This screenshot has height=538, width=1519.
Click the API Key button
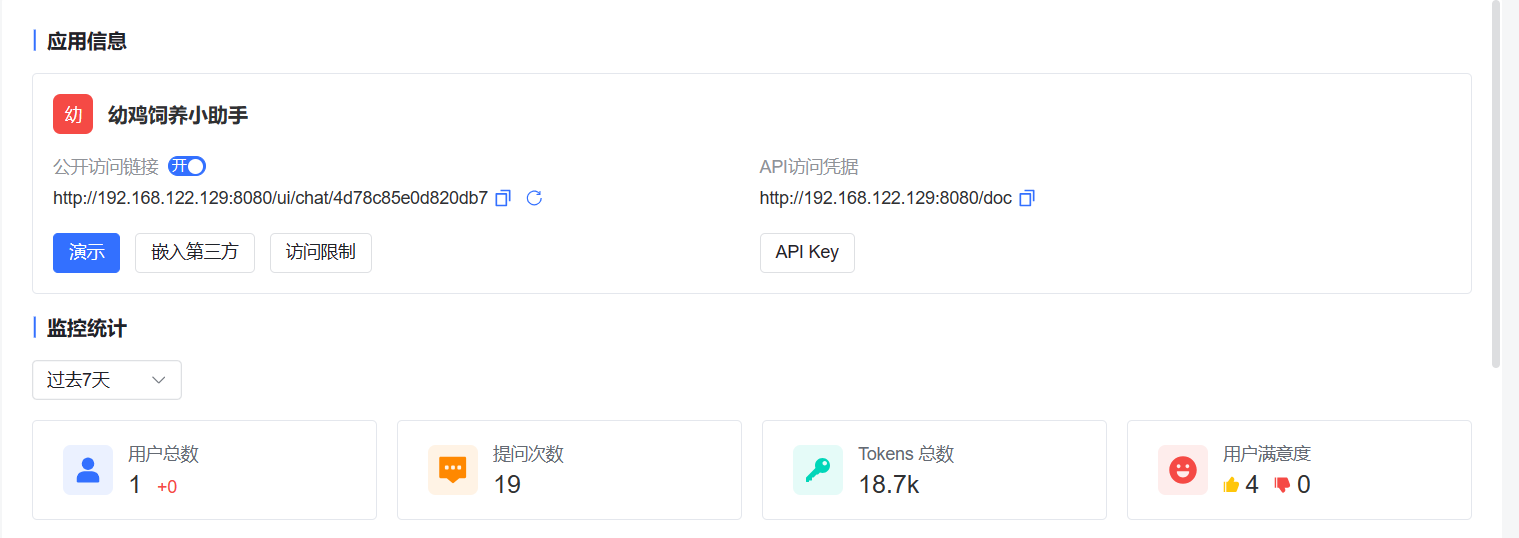(807, 252)
